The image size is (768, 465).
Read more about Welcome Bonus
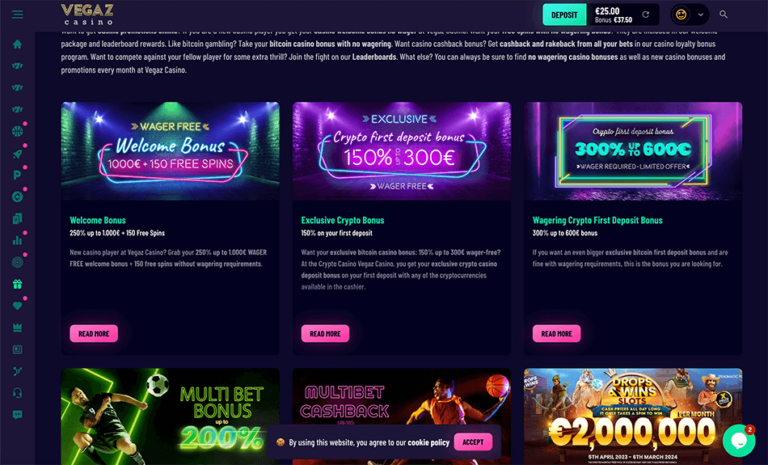[x=94, y=333]
